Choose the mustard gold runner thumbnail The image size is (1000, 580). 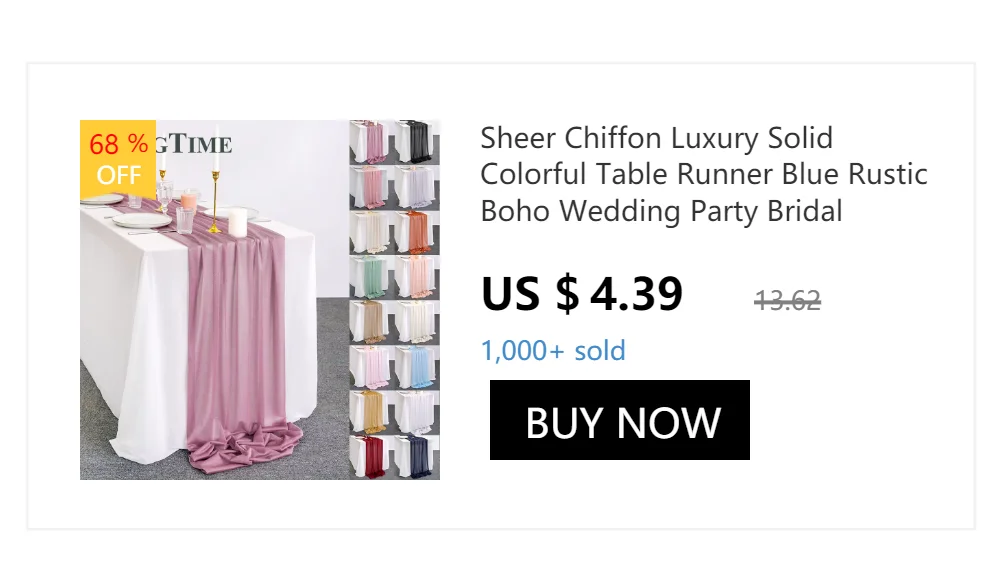(372, 412)
